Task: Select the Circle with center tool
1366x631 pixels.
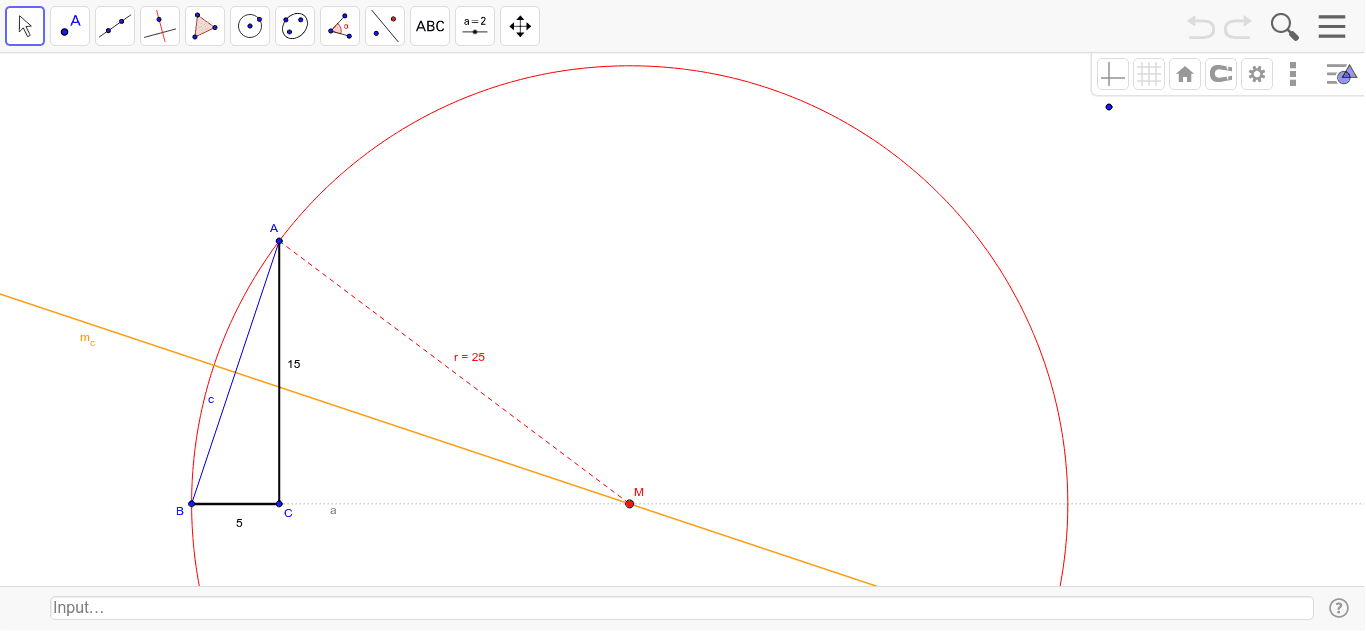Action: click(x=250, y=26)
